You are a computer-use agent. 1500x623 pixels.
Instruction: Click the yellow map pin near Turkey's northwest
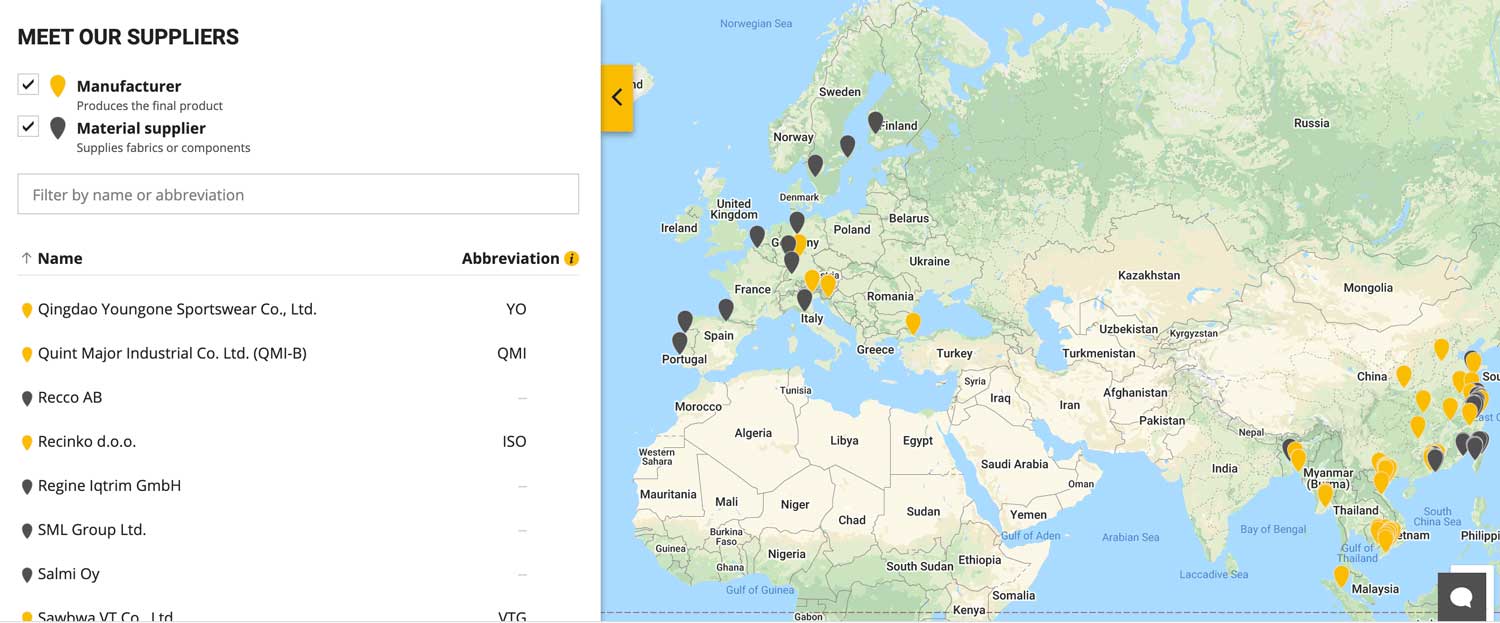pyautogui.click(x=913, y=322)
